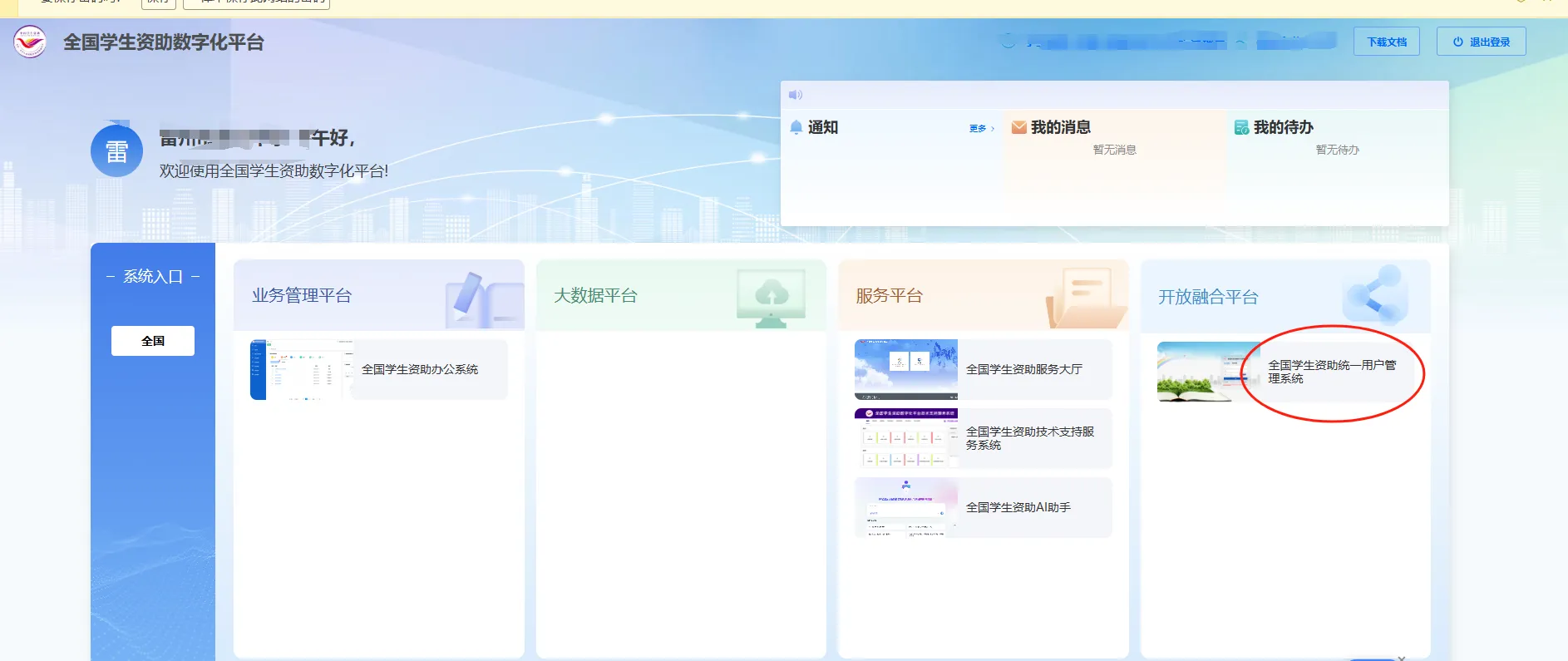Select the 全国 system entry tab
Viewport: 1568px width, 661px height.
[153, 341]
